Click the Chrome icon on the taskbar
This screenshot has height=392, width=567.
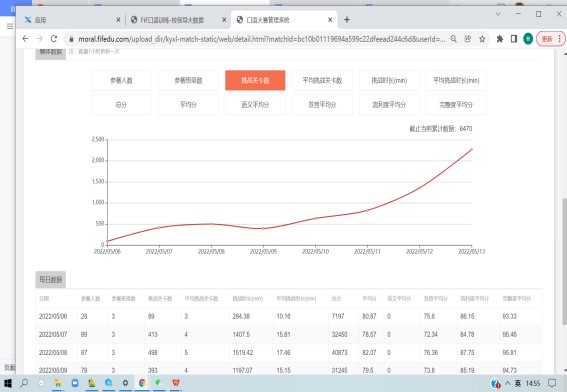[142, 383]
